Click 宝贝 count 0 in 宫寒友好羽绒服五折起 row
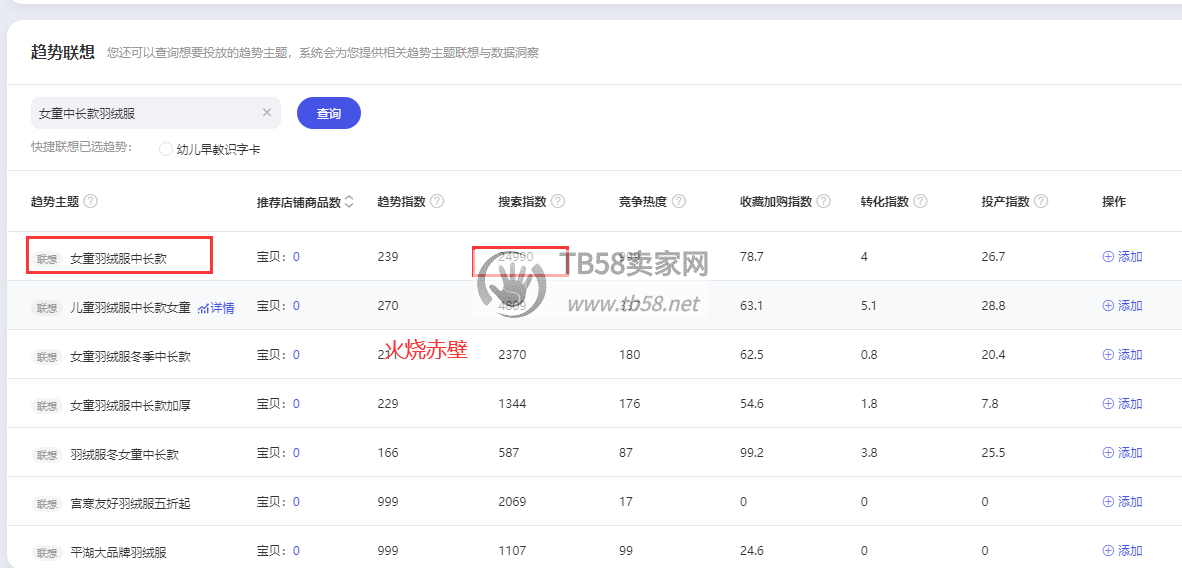 296,502
